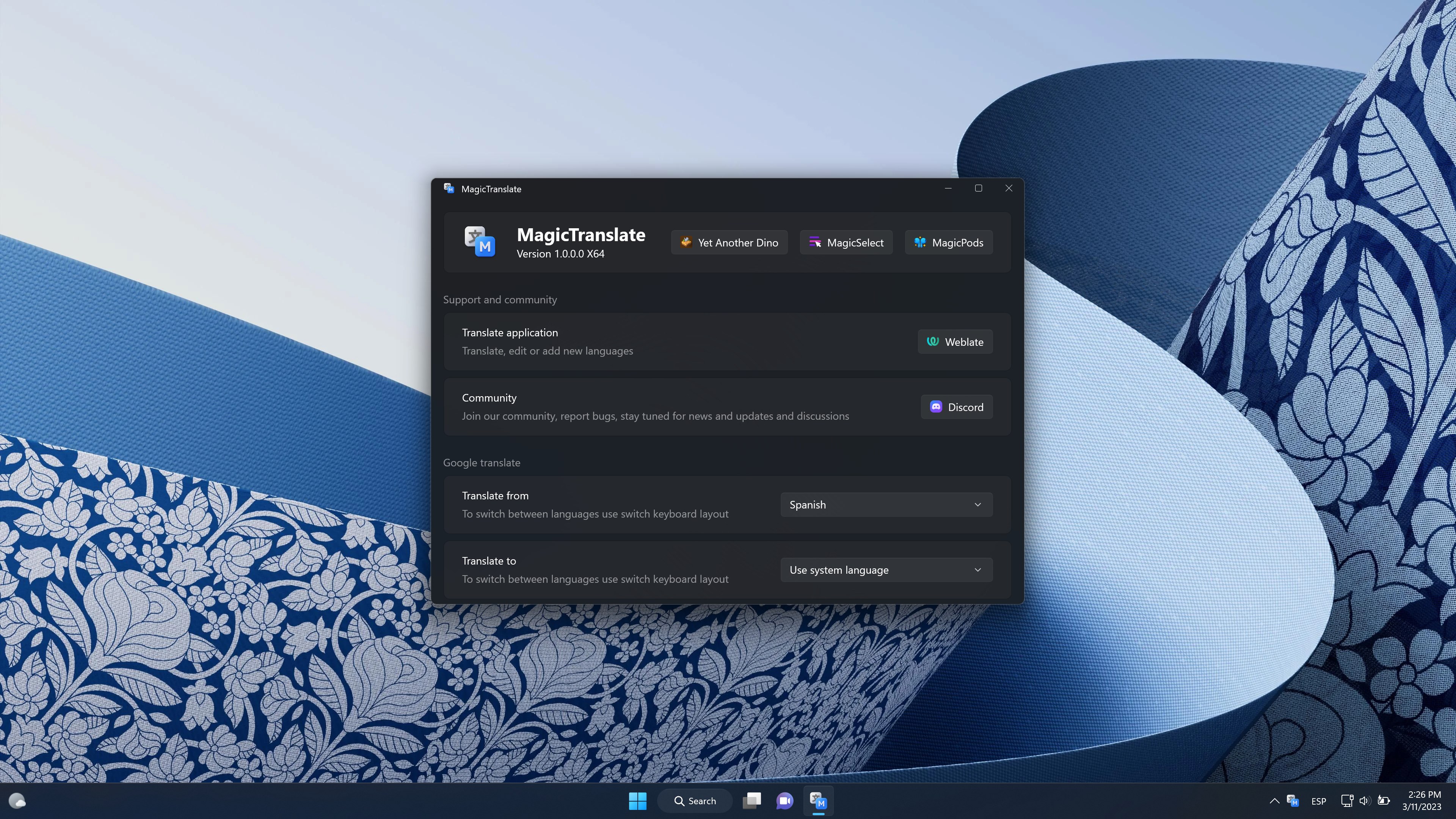Open the MagicSelect app button

pyautogui.click(x=846, y=243)
